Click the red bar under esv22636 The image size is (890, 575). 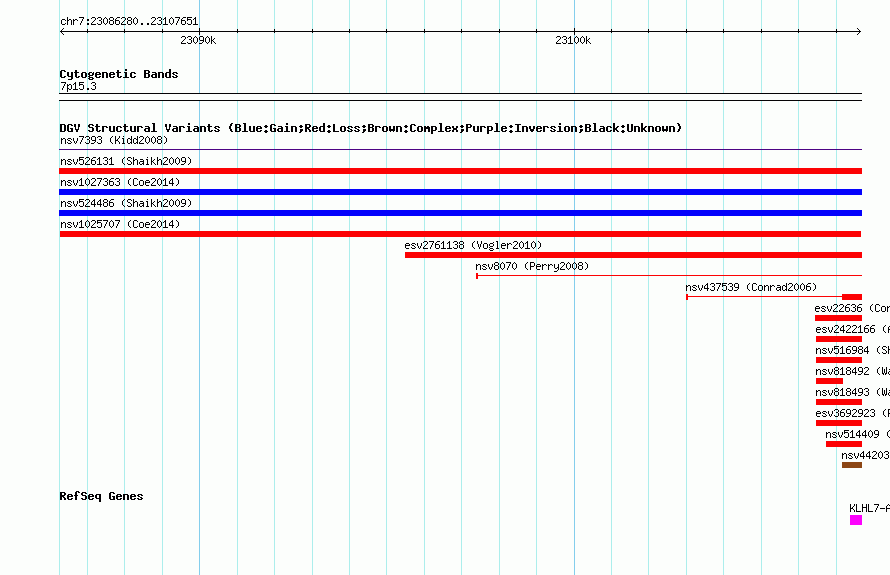838,318
